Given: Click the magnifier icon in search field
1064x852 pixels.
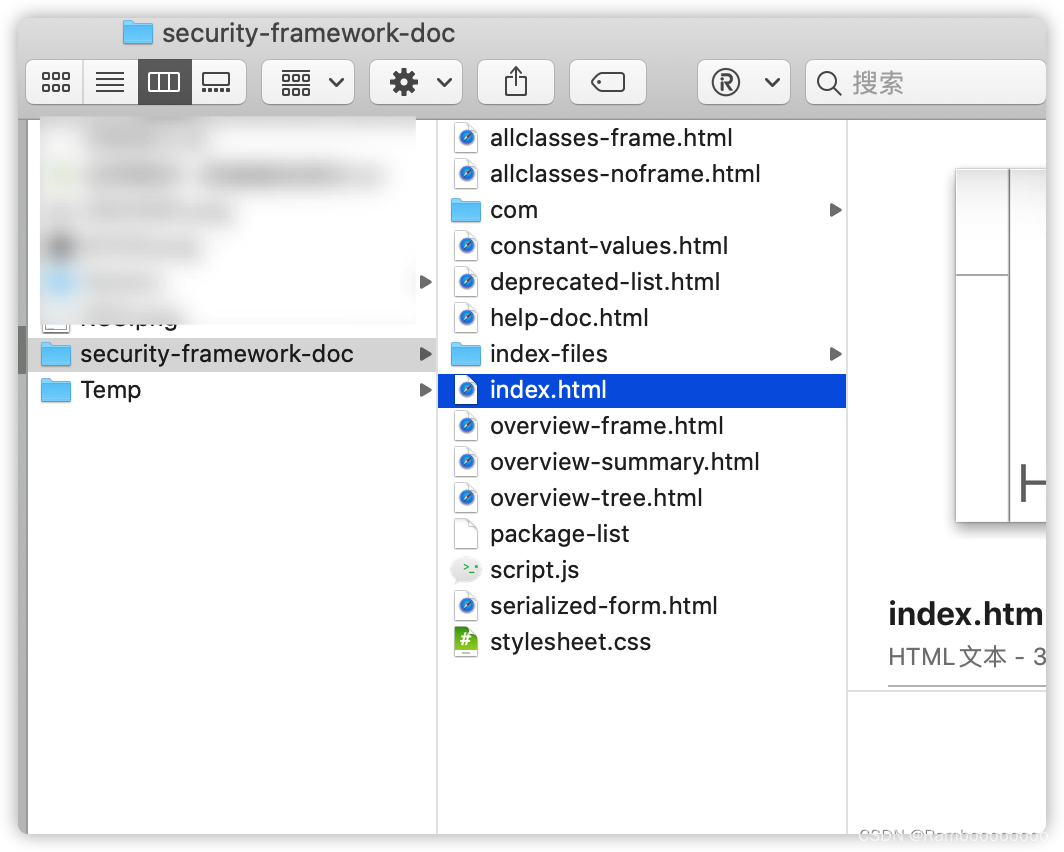Looking at the screenshot, I should (829, 83).
